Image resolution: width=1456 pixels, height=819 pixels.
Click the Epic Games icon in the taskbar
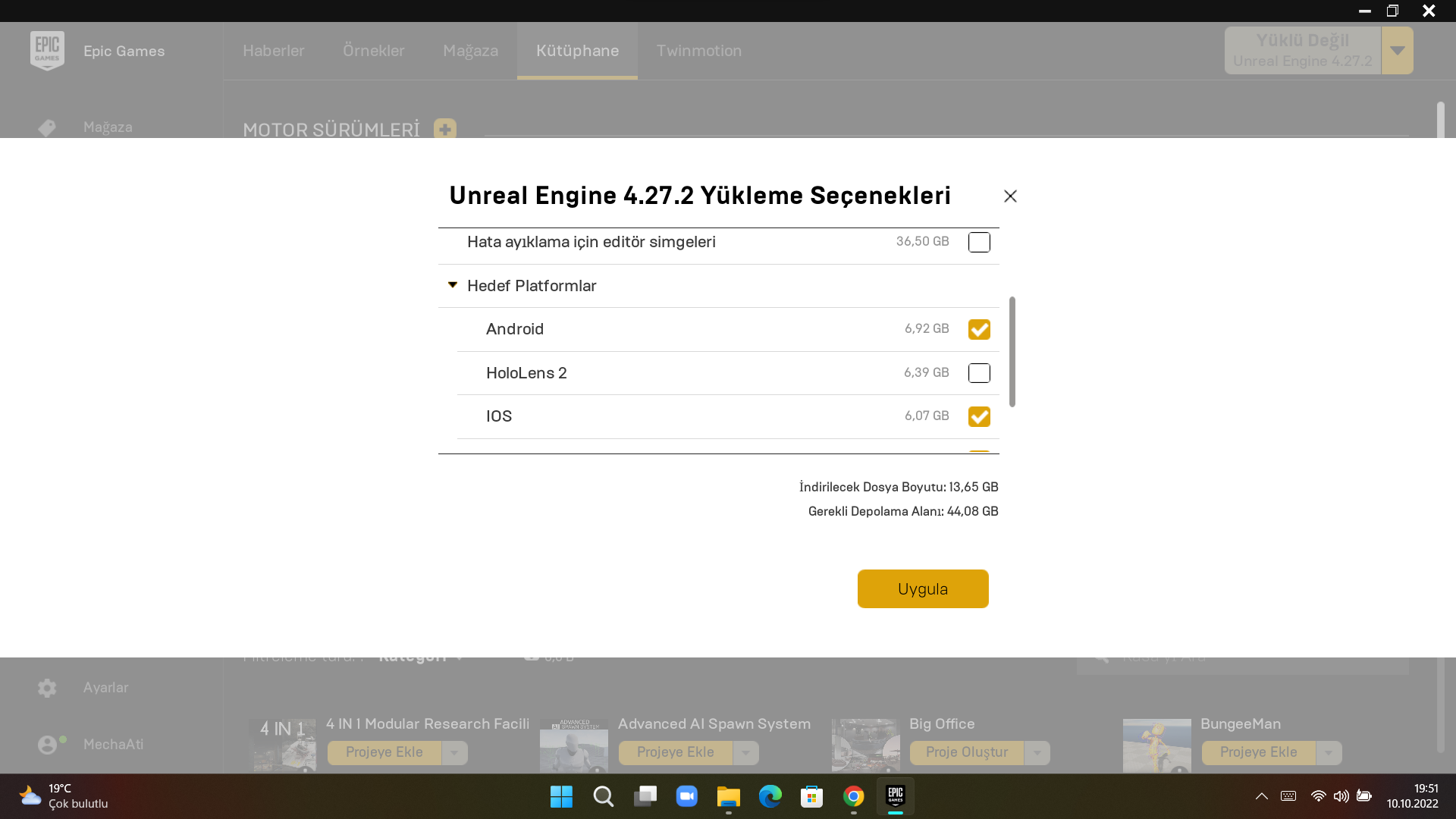[894, 796]
